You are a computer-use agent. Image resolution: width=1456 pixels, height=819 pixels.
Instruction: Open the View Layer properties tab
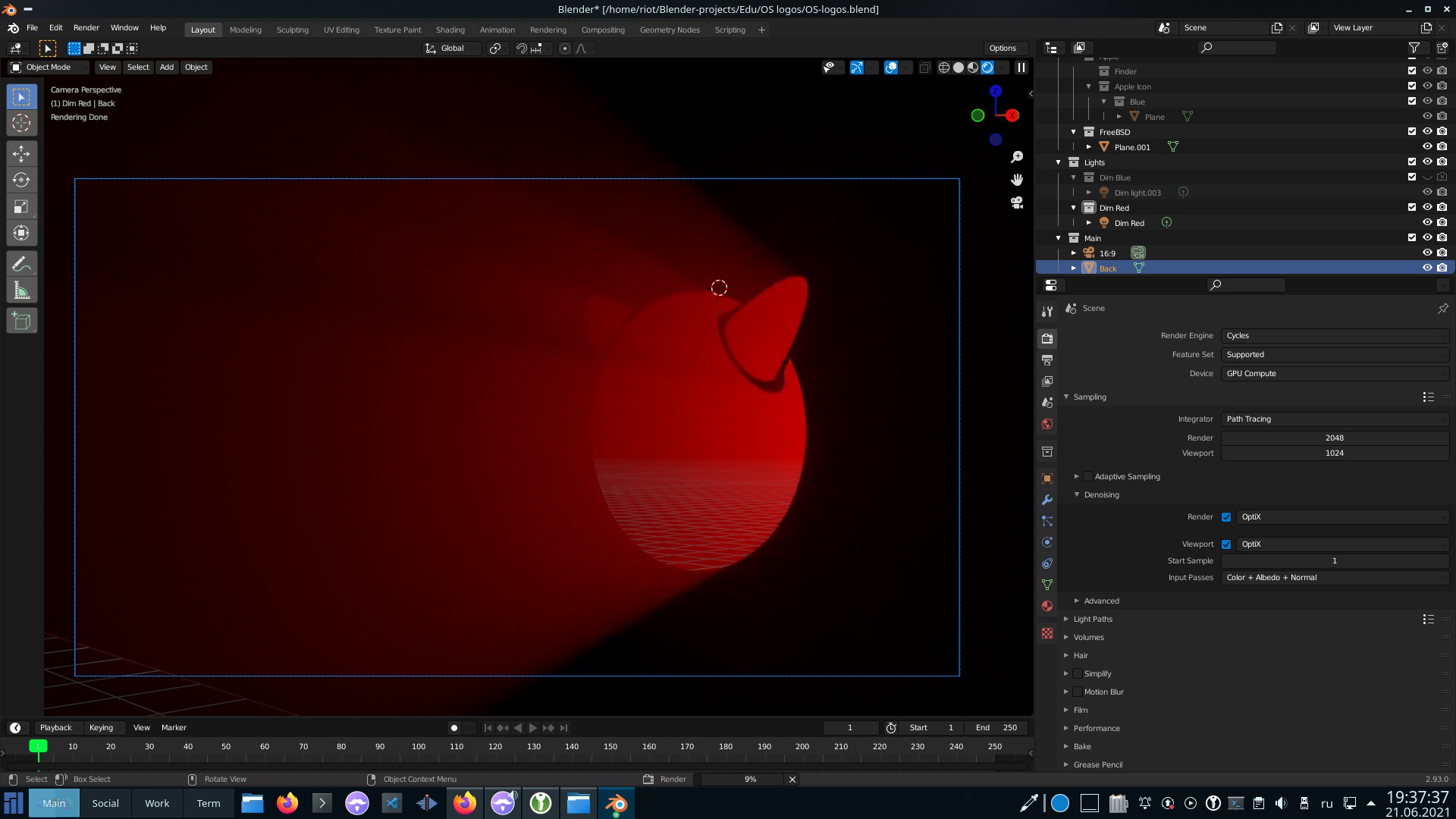tap(1047, 381)
